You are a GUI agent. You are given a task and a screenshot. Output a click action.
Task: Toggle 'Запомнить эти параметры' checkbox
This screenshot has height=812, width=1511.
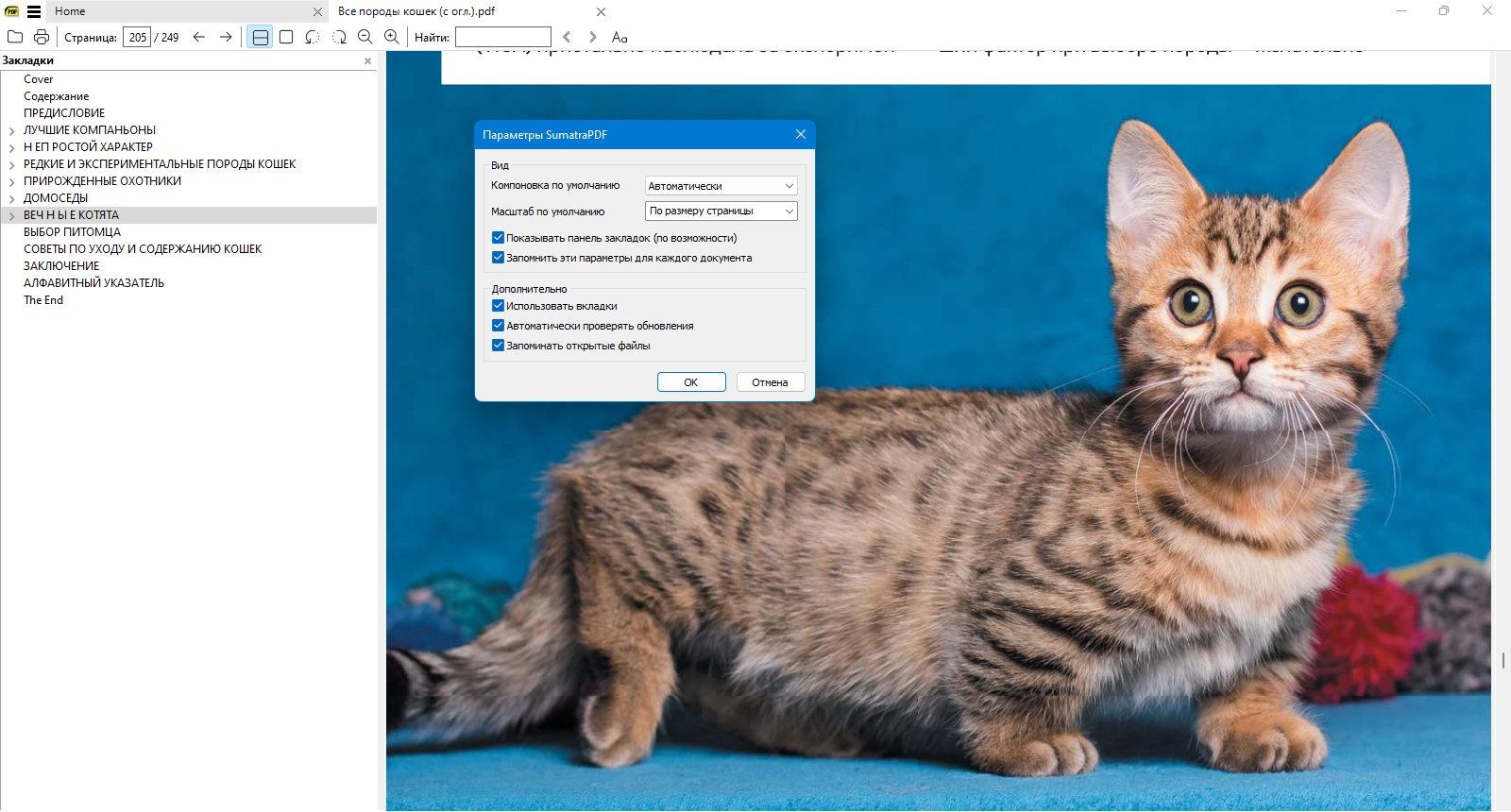coord(498,258)
